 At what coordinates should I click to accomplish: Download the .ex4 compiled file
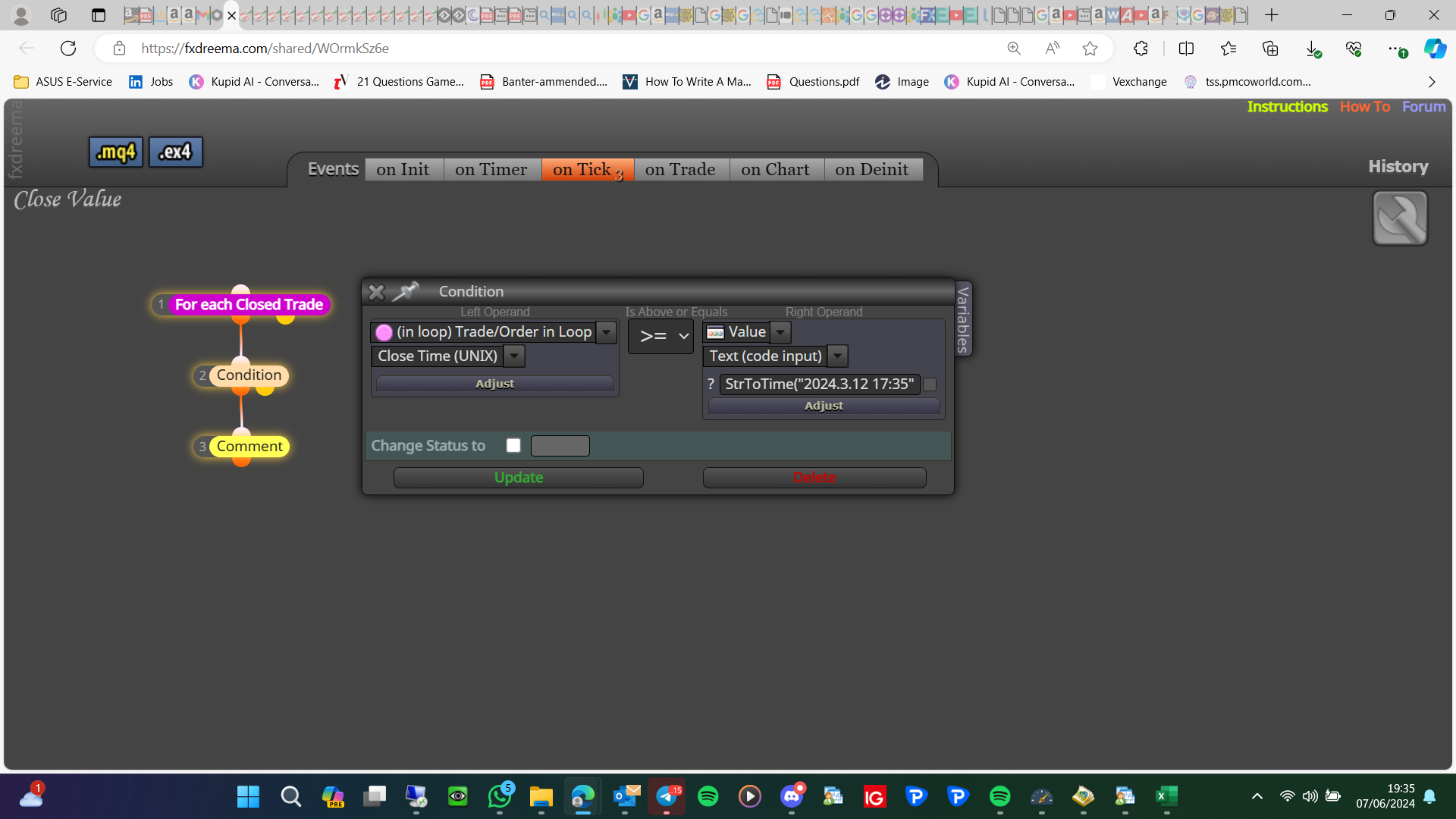tap(175, 152)
